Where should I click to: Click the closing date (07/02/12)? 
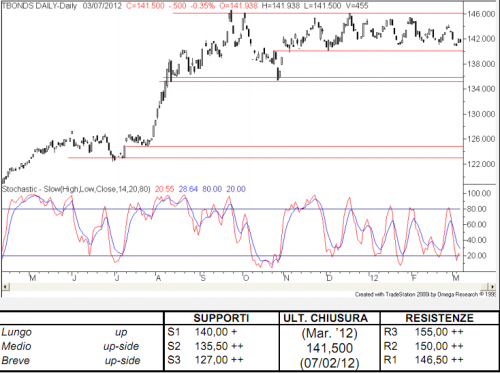[x=329, y=363]
